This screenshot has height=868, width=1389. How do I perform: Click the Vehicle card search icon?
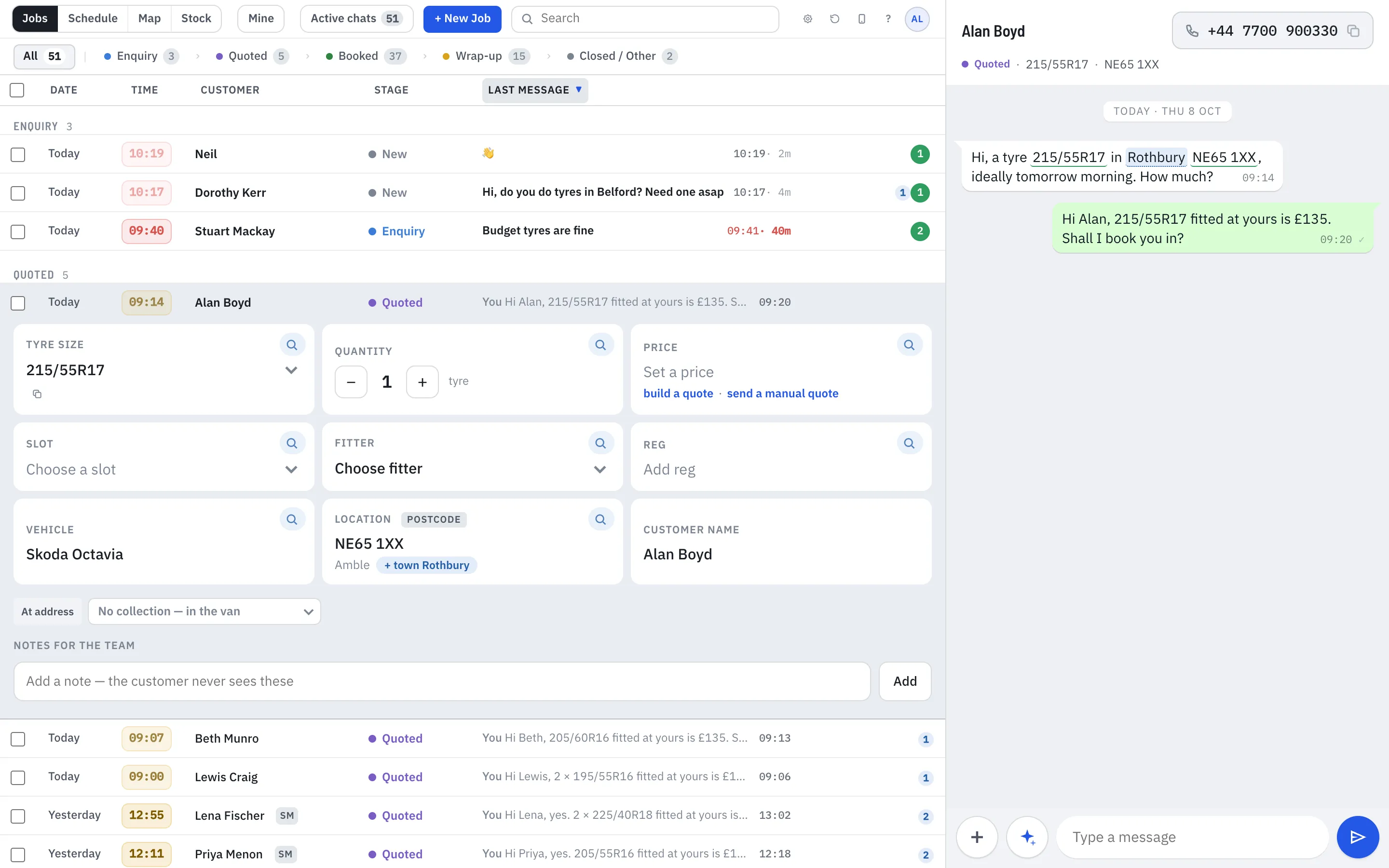(292, 519)
